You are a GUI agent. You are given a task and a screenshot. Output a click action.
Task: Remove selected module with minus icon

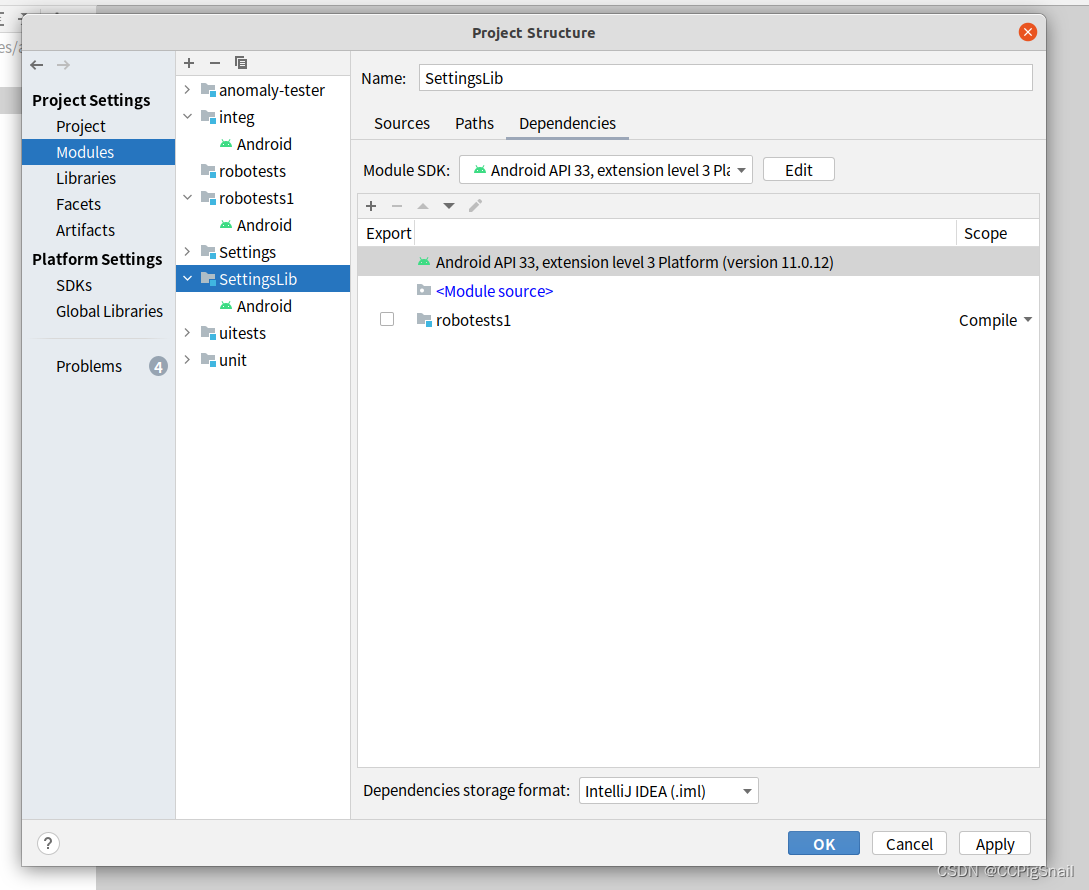[x=215, y=63]
